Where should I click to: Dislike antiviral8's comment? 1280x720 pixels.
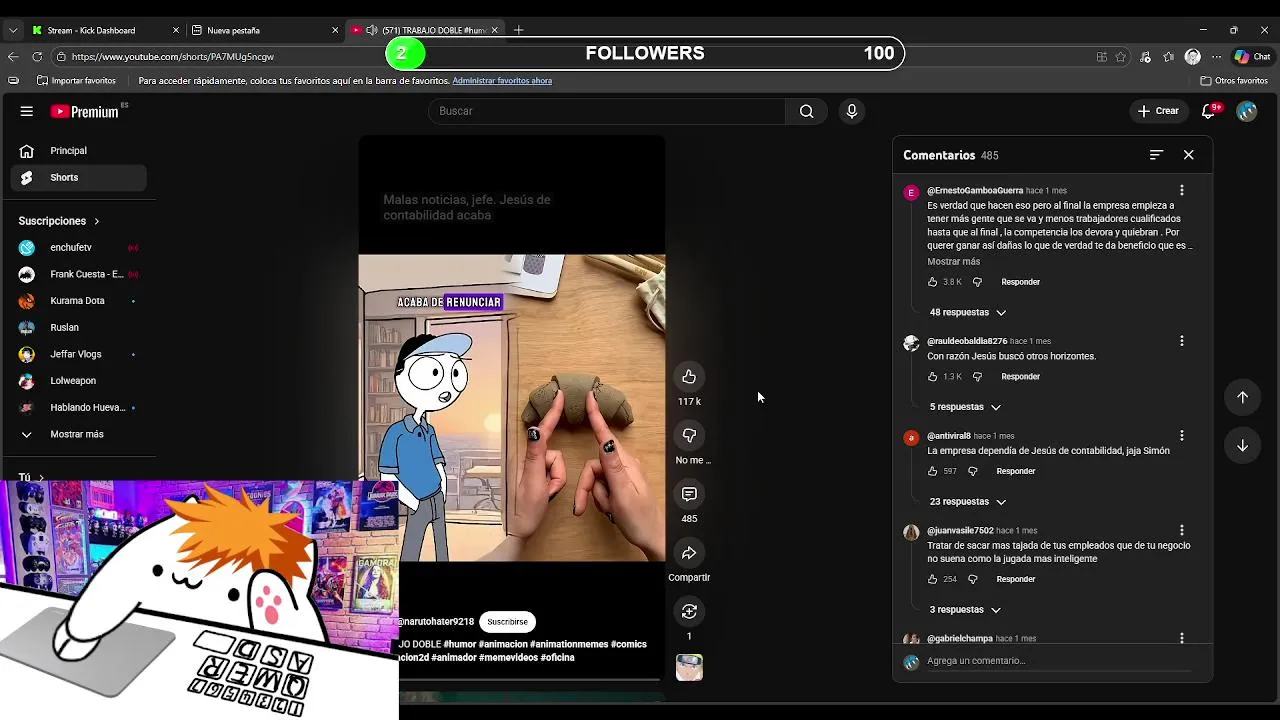[972, 471]
